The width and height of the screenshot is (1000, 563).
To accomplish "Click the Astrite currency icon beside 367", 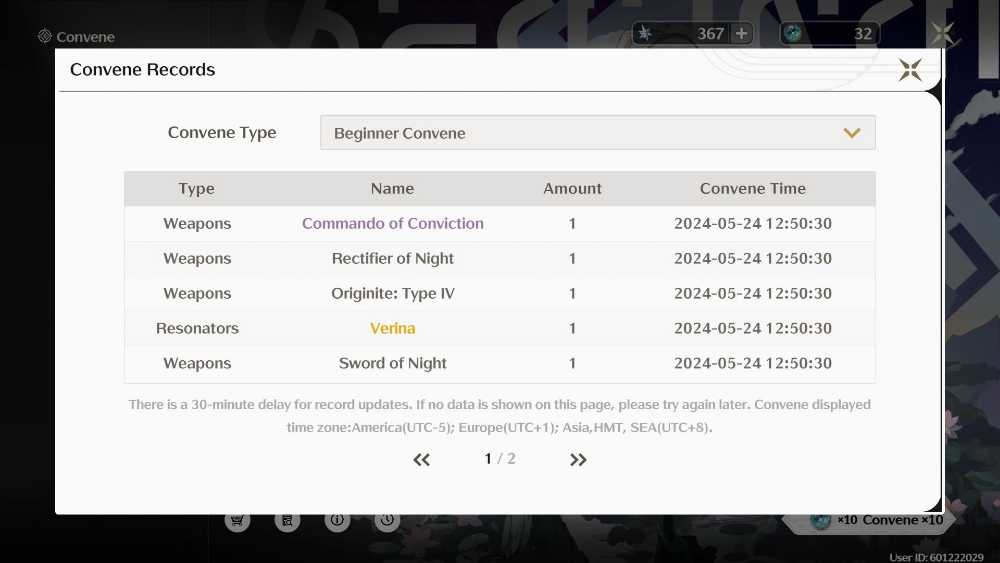I will pyautogui.click(x=645, y=33).
